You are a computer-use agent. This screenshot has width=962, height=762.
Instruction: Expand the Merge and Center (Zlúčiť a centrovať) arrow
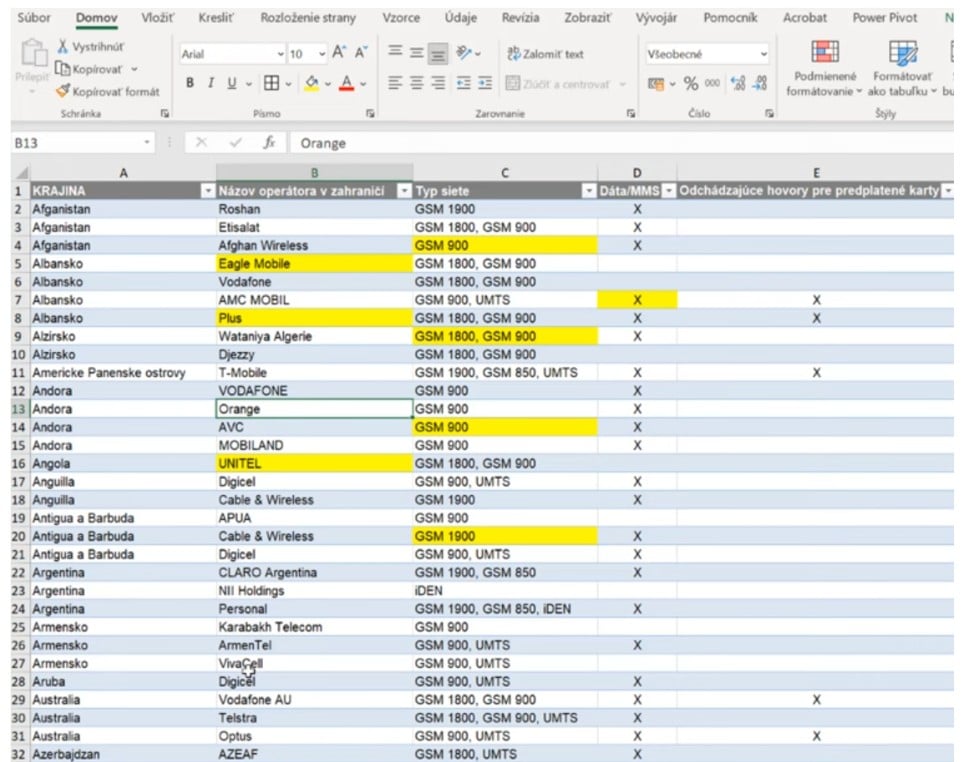click(623, 83)
